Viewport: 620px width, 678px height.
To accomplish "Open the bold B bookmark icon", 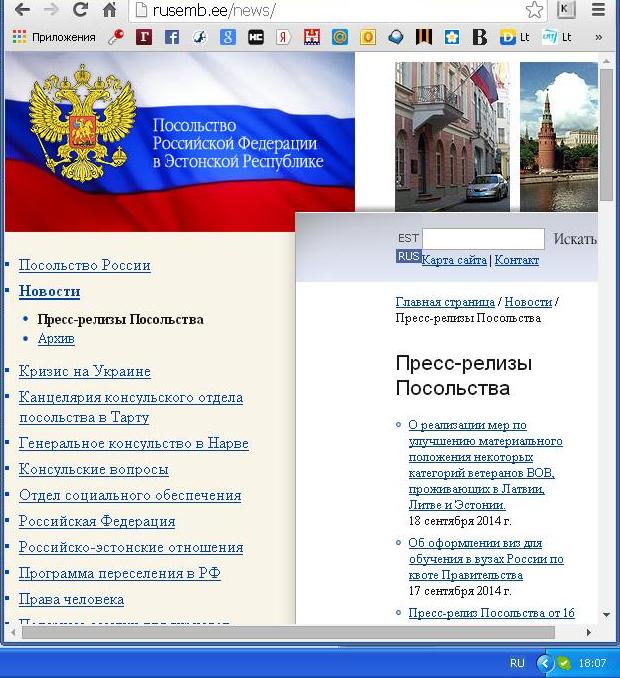I will tap(479, 37).
